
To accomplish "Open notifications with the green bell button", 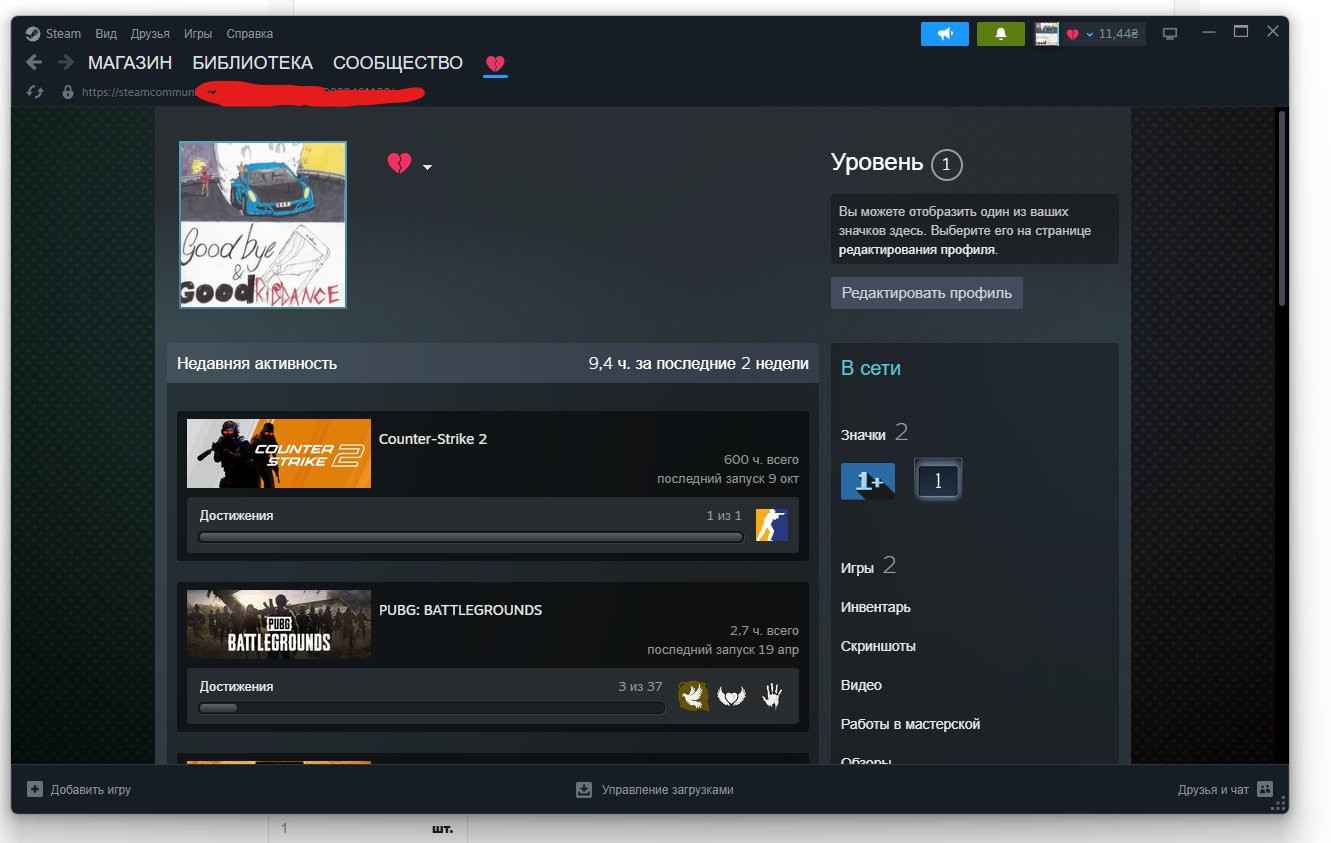I will point(1001,34).
